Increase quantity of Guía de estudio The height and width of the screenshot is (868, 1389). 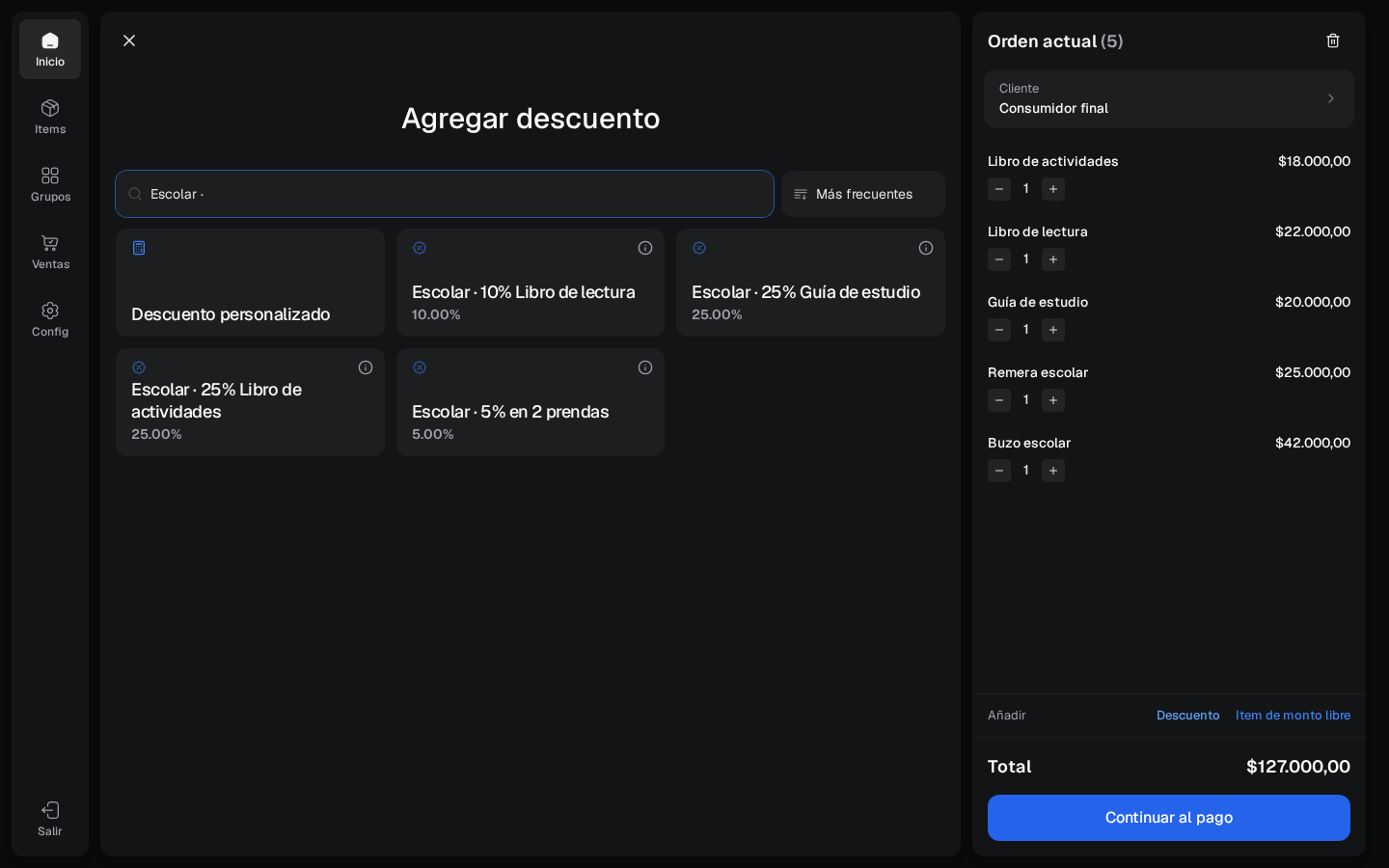coord(1053,330)
